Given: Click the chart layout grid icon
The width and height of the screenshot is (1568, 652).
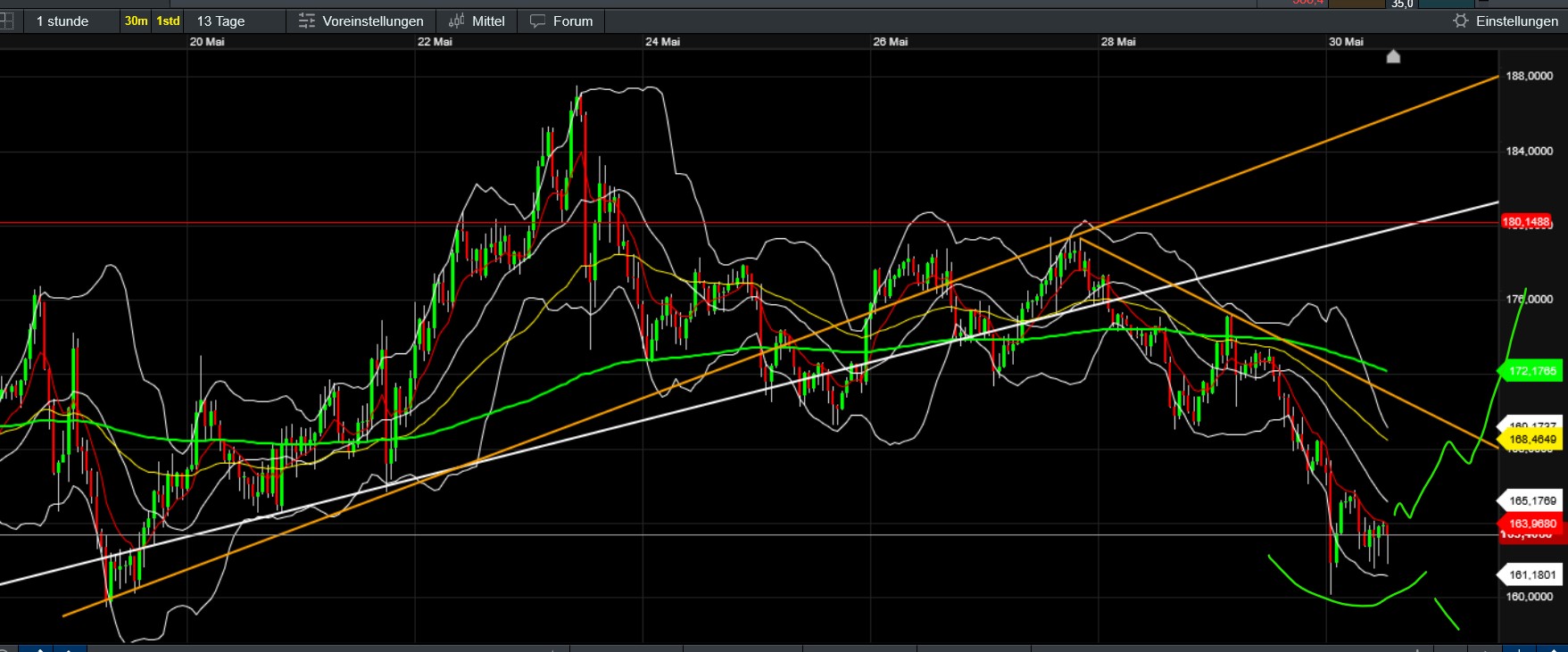Looking at the screenshot, I should tap(6, 21).
